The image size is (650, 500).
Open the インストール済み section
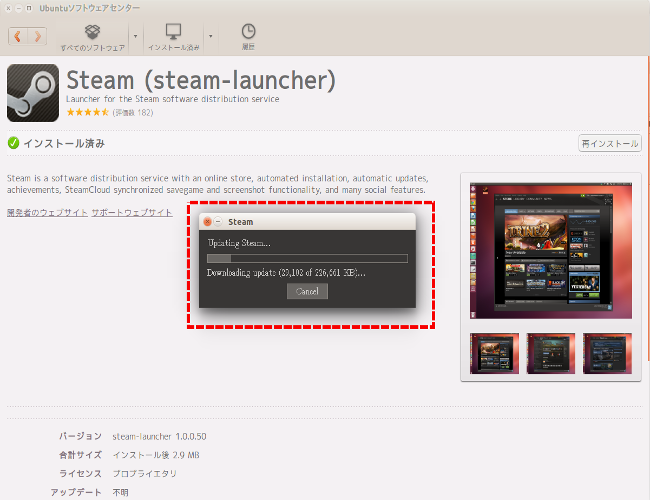(174, 38)
